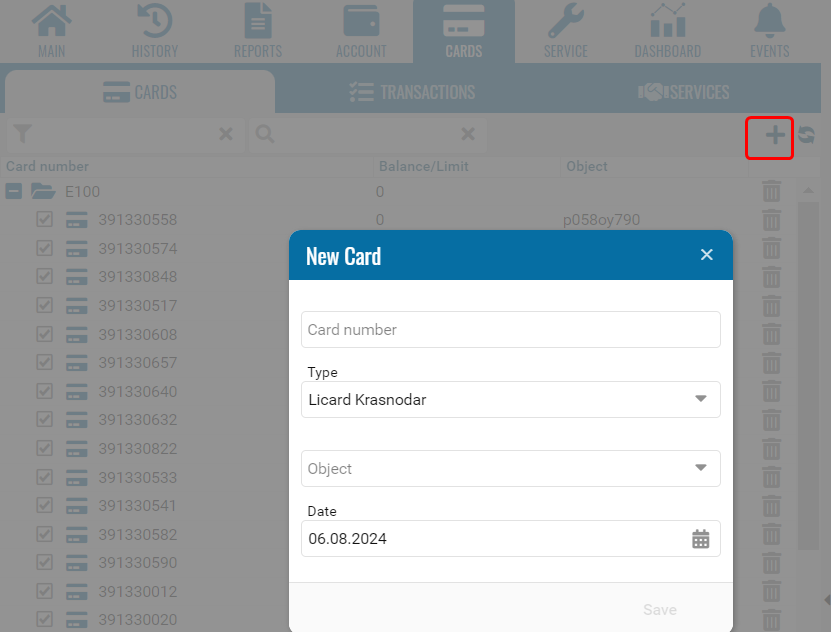Click the Save button

(659, 610)
